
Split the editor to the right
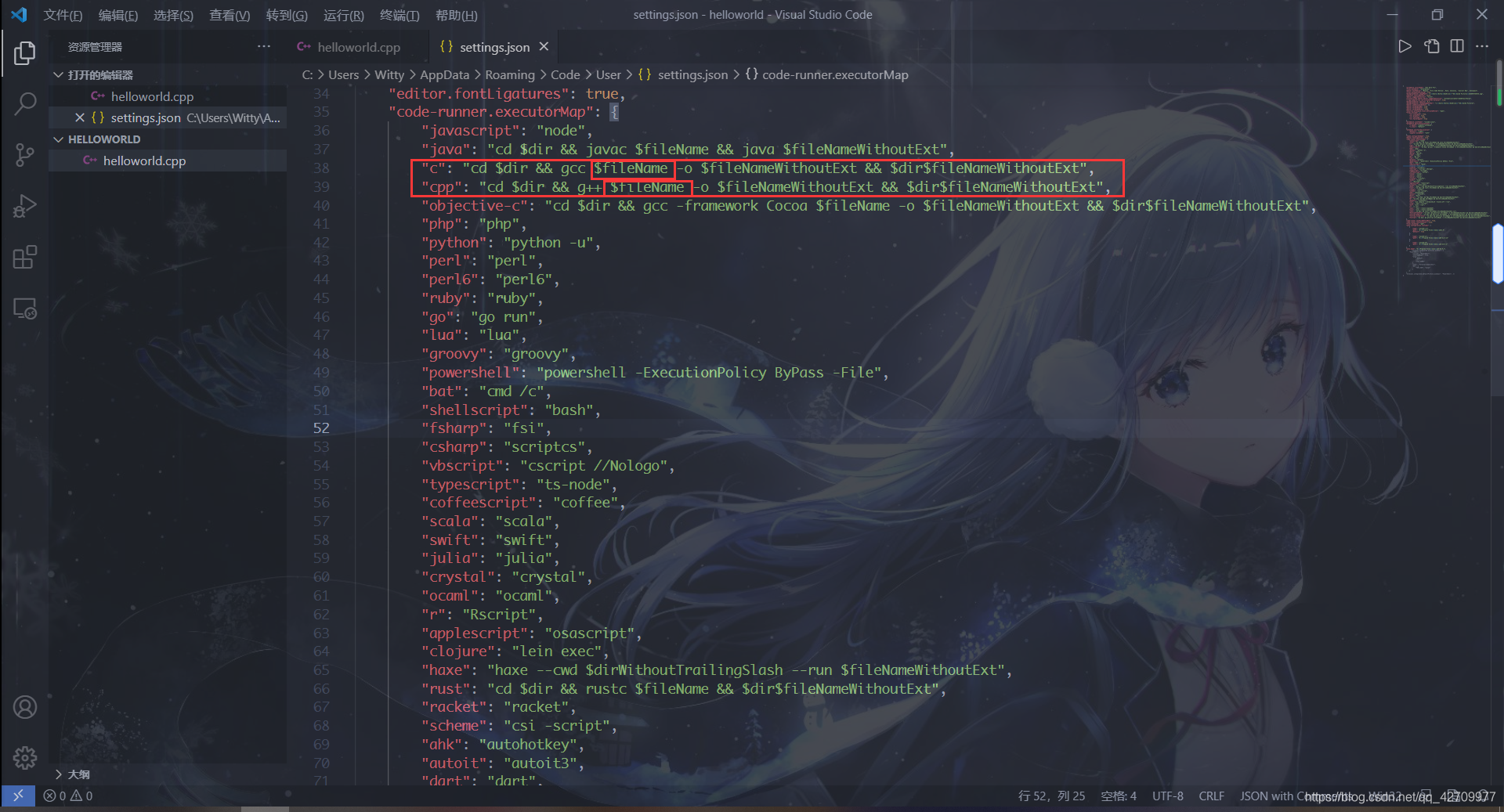(1457, 47)
